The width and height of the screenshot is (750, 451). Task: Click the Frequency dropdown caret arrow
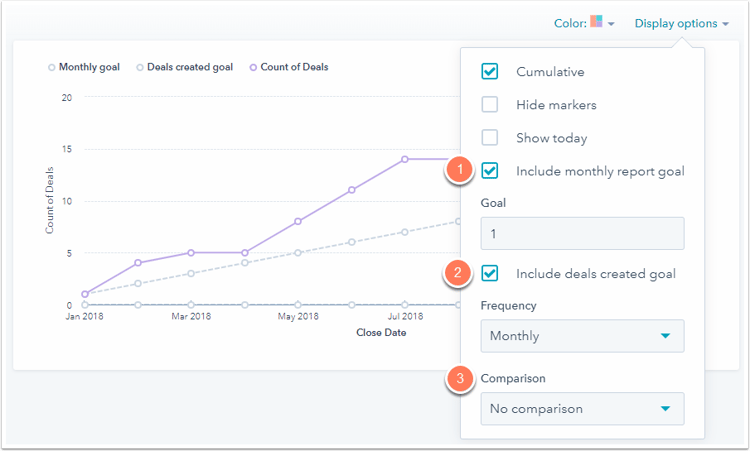[x=665, y=336]
